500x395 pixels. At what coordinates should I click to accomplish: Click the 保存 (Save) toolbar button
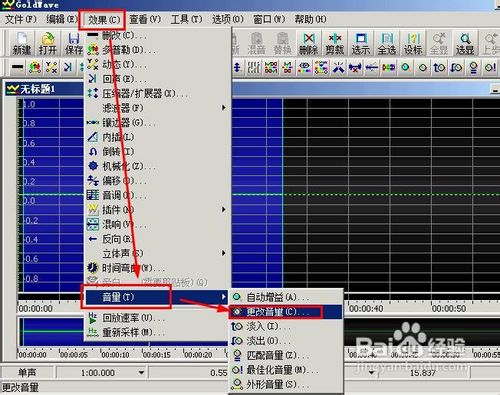coord(73,43)
